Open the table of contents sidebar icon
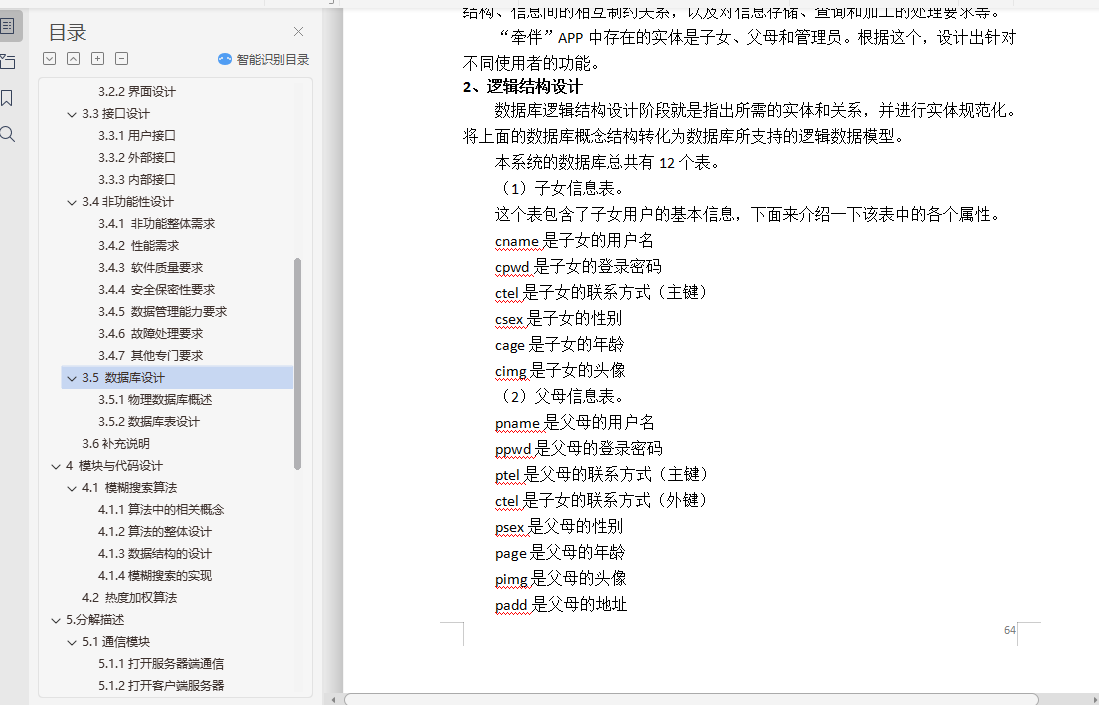1099x705 pixels. [x=7, y=27]
